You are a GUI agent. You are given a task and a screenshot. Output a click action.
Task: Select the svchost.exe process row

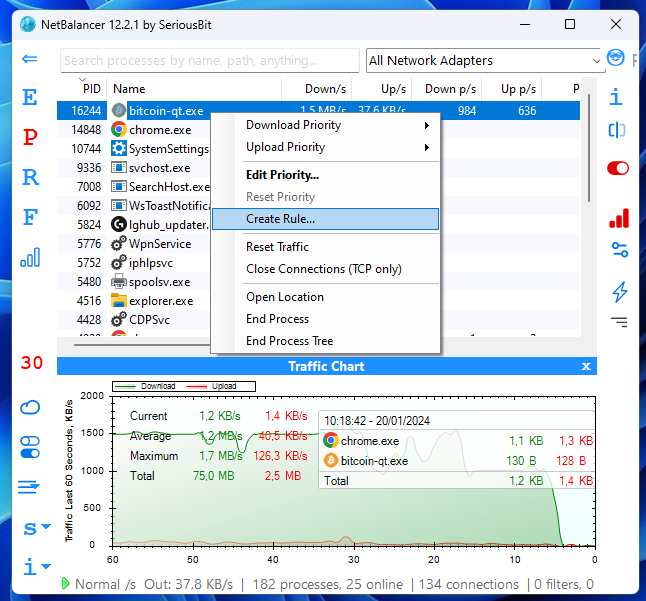pos(134,168)
